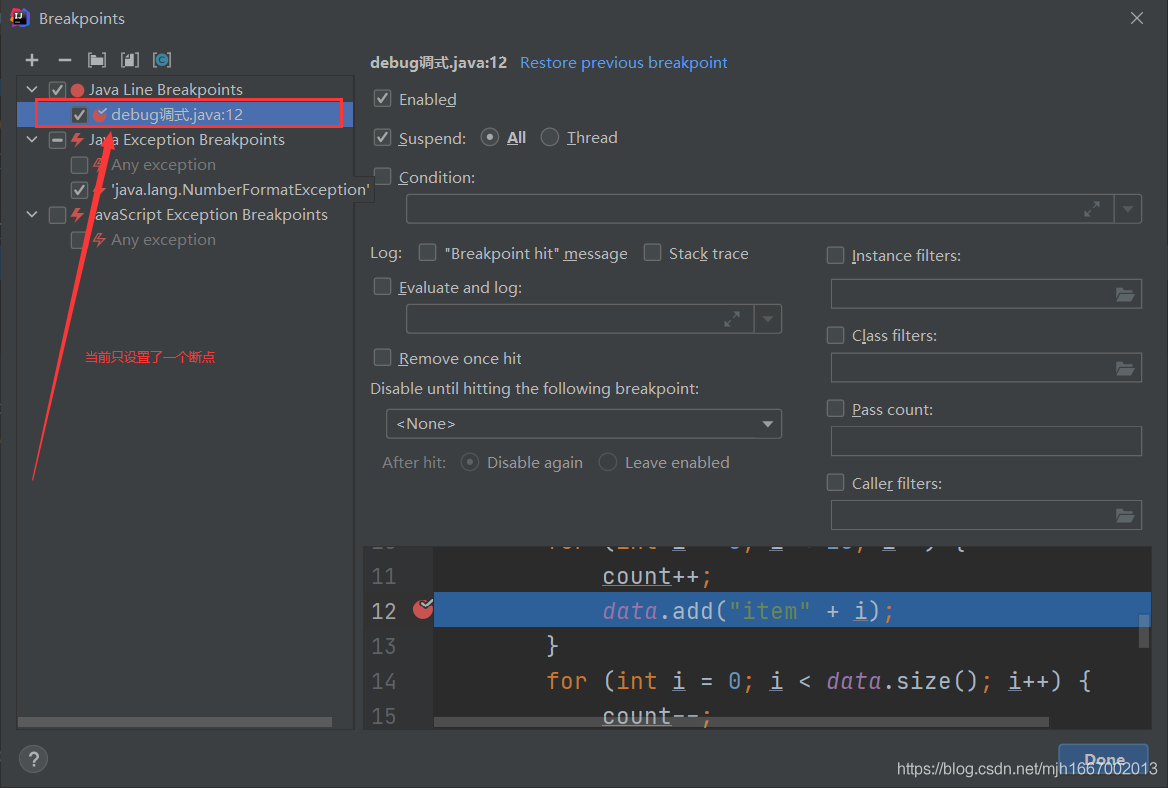1168x788 pixels.
Task: Click Restore previous breakpoint link
Action: click(x=623, y=63)
